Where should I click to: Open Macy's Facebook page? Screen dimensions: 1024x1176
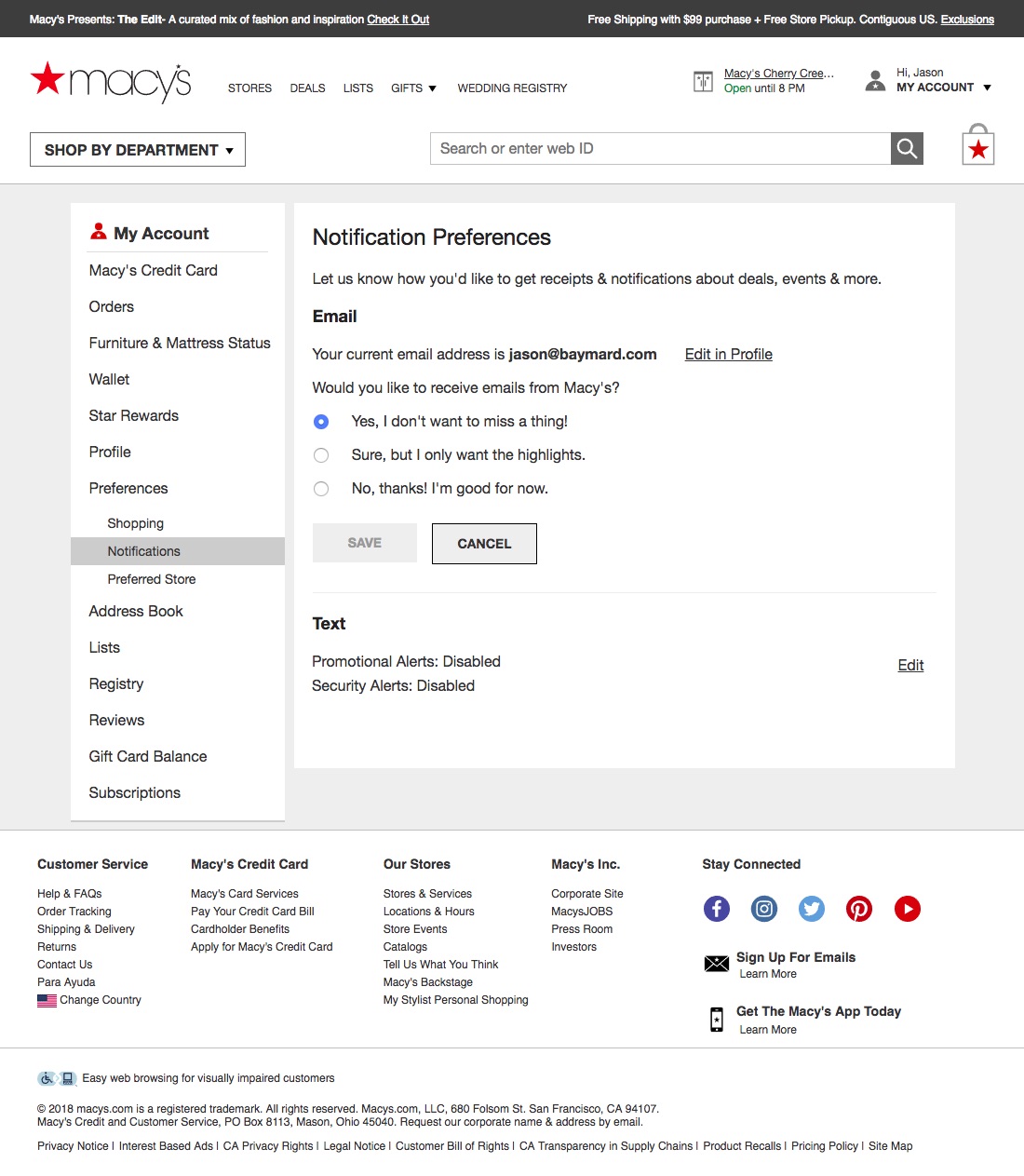click(716, 908)
